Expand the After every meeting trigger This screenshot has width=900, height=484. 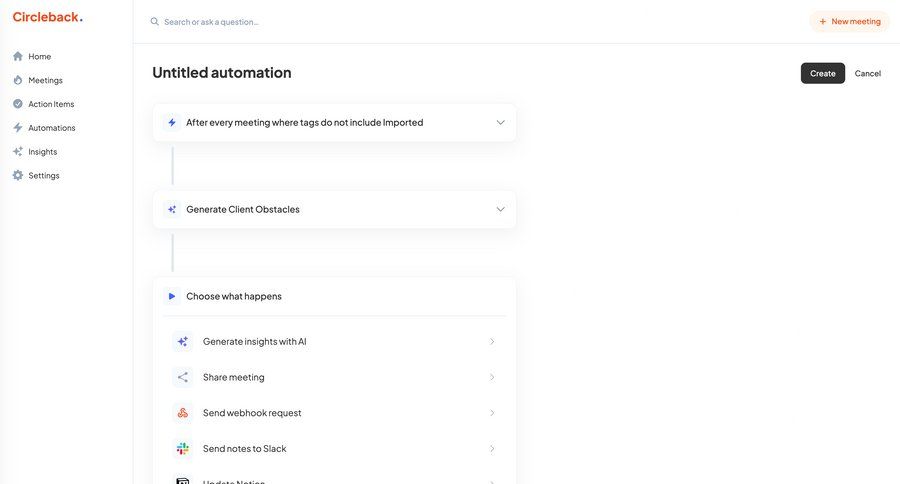pos(500,123)
